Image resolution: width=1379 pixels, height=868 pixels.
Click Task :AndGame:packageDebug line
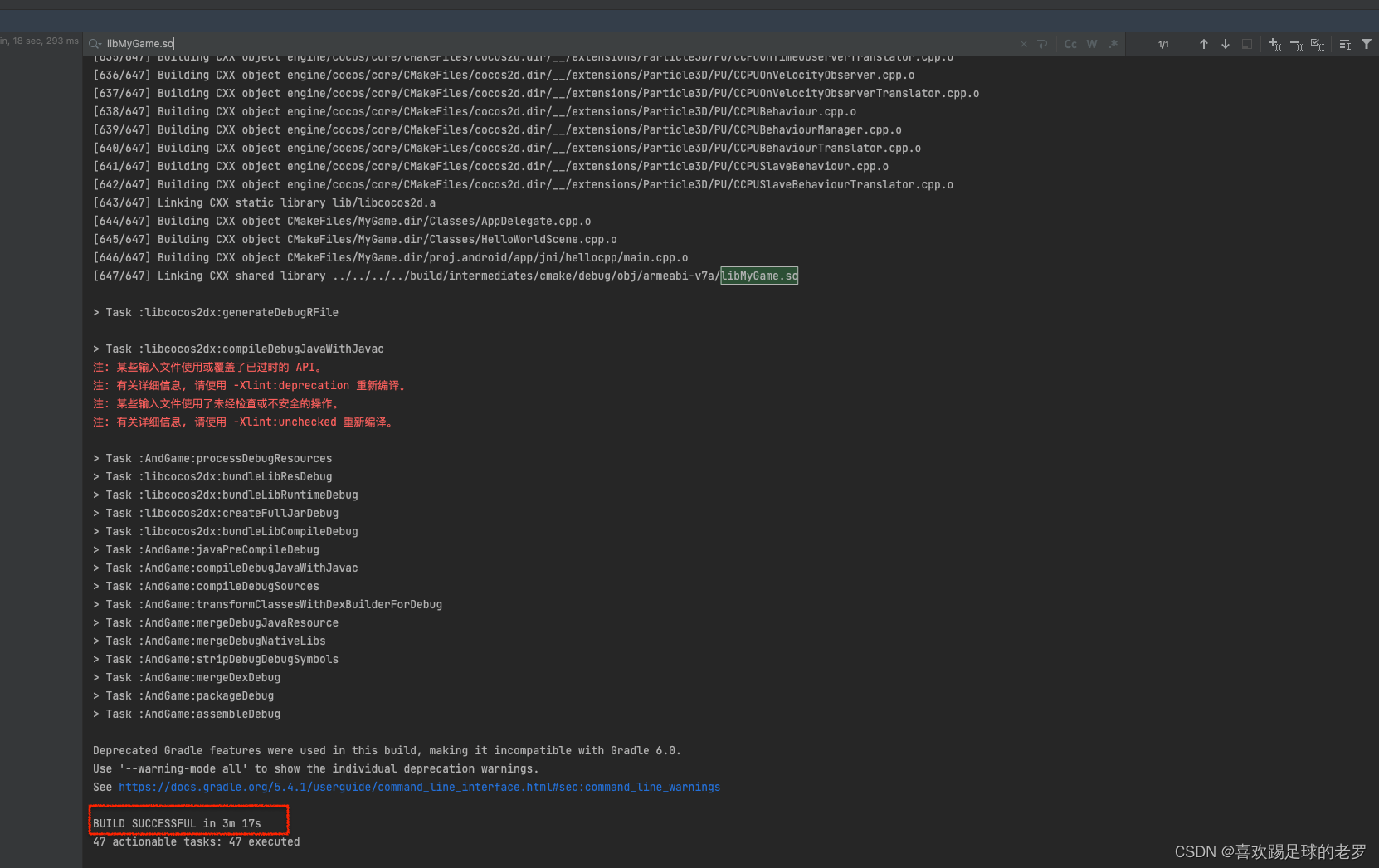(x=183, y=695)
